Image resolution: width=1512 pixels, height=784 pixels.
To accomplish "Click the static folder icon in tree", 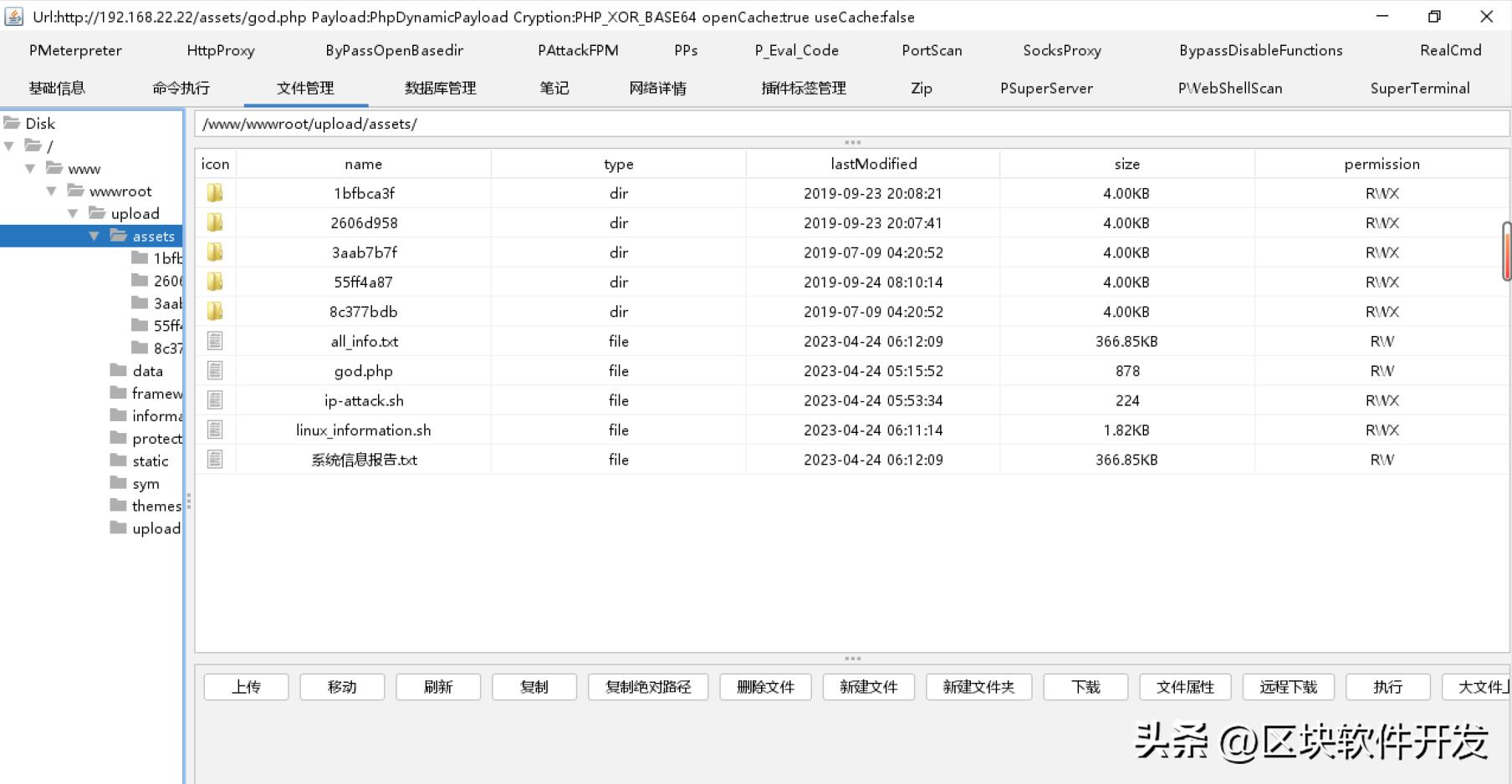I will [x=119, y=461].
